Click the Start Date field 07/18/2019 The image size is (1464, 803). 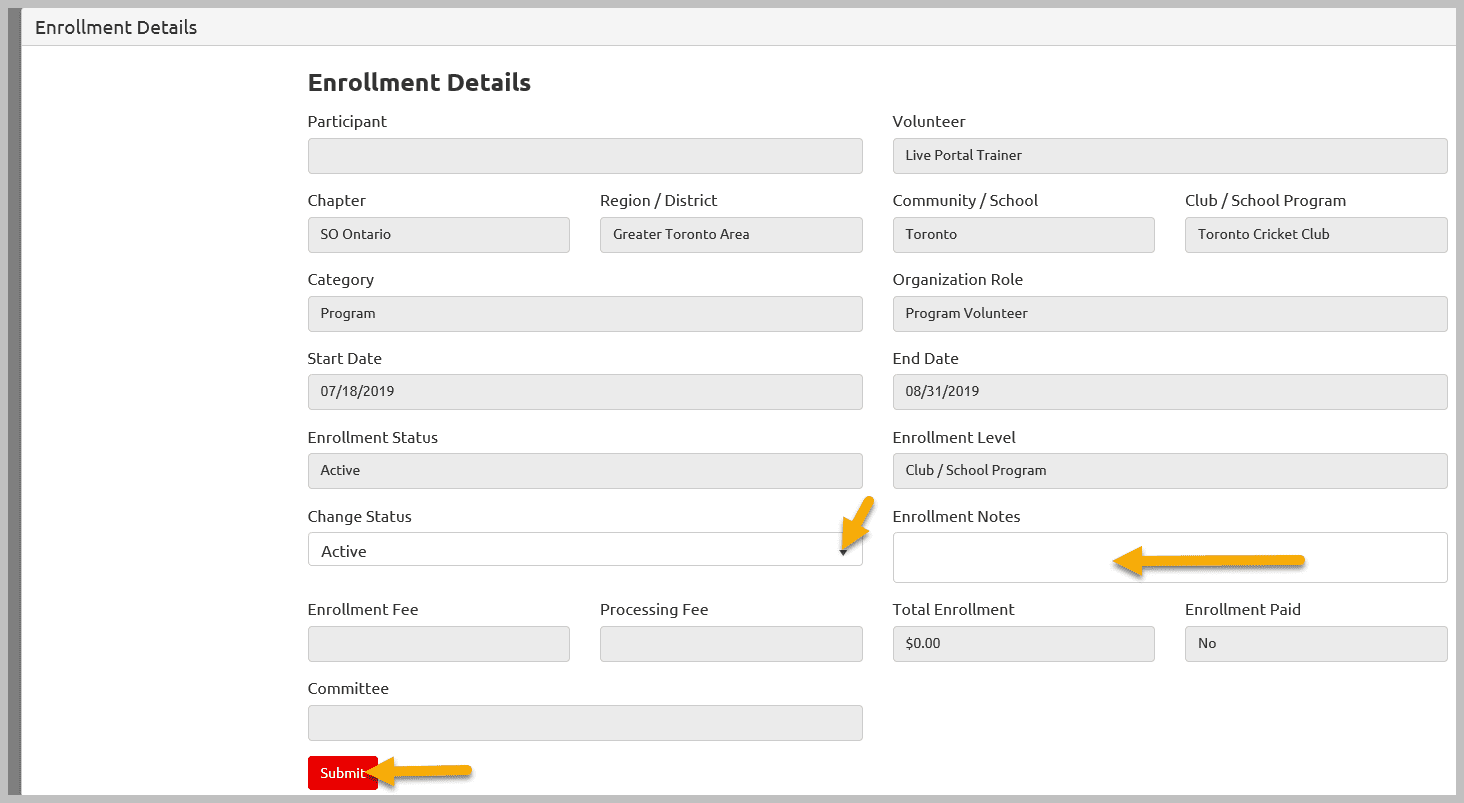(585, 392)
